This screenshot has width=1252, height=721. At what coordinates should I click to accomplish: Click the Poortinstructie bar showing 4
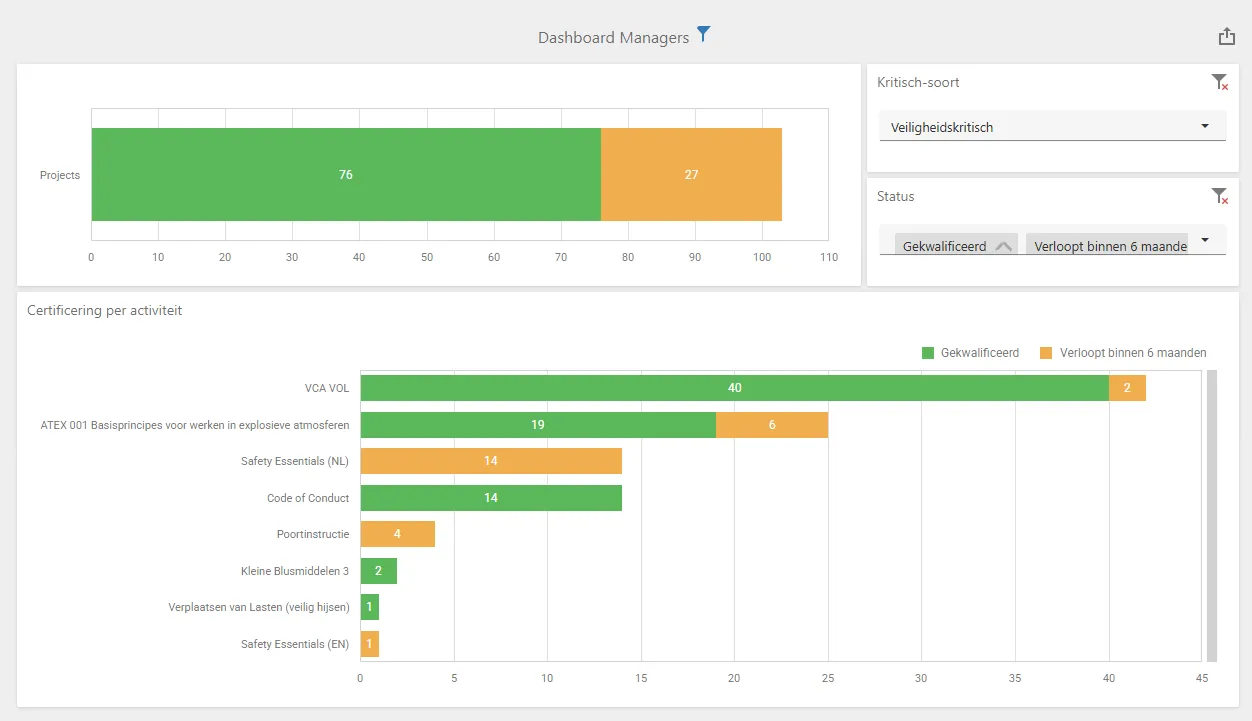coord(398,534)
